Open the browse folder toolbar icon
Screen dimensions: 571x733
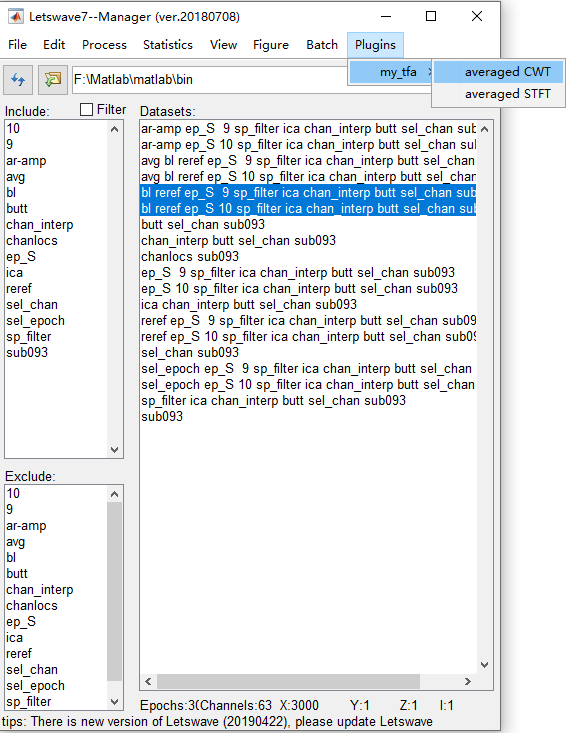click(x=52, y=79)
